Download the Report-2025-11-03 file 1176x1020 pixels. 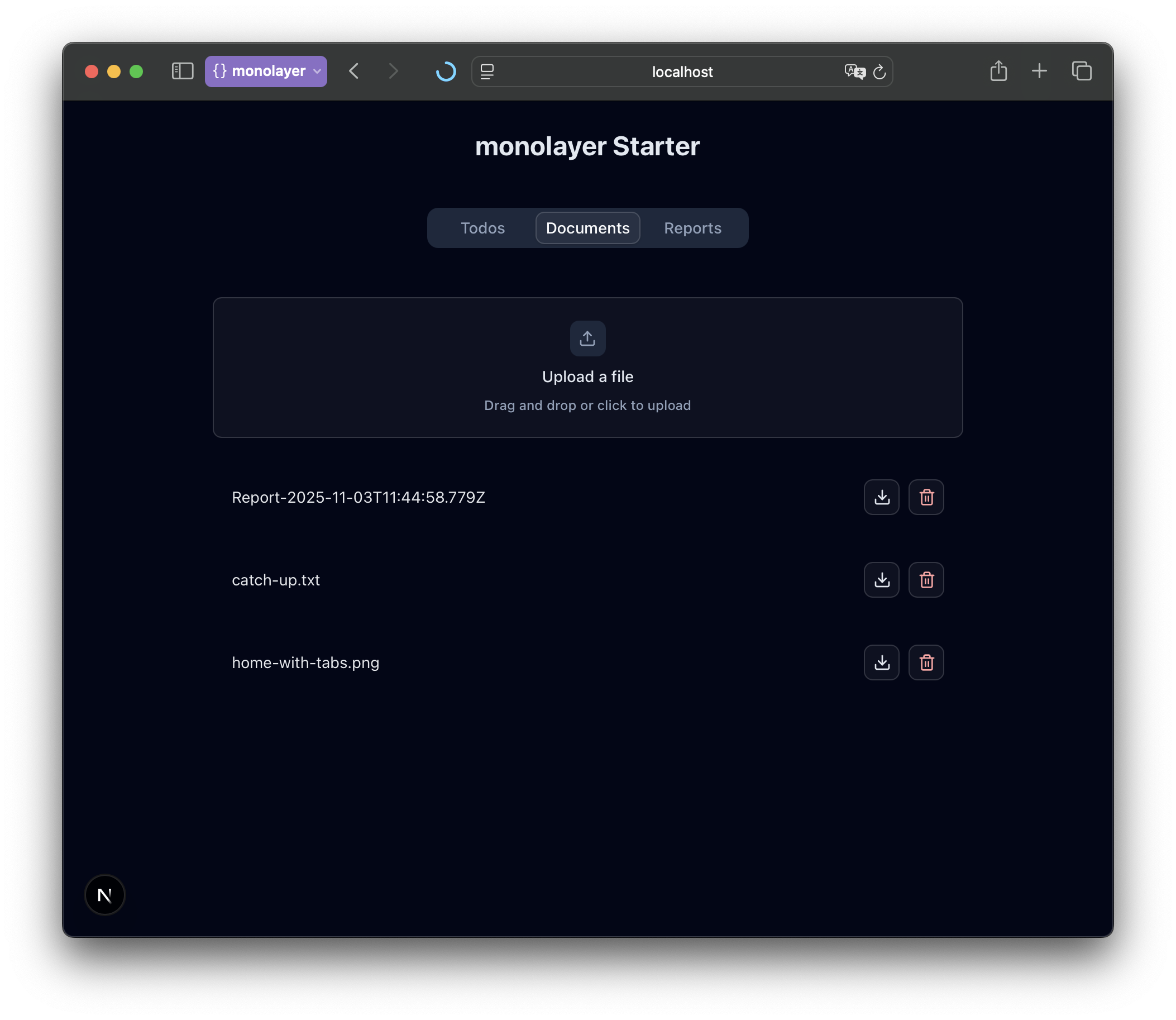pyautogui.click(x=881, y=497)
